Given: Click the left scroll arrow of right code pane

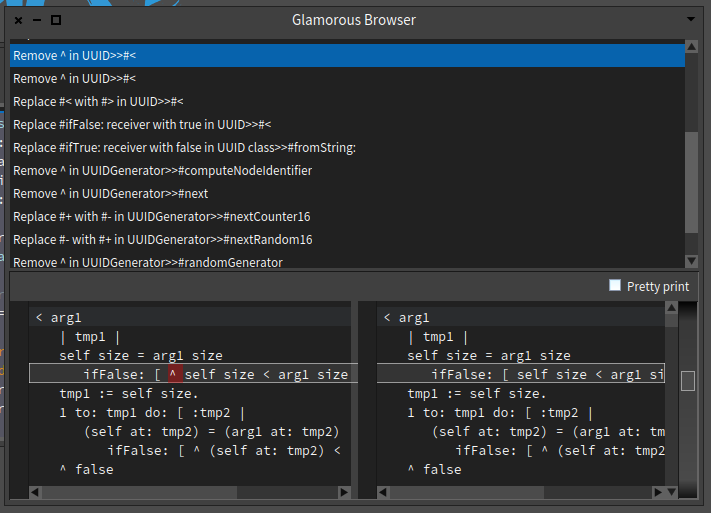Looking at the screenshot, I should pos(383,492).
